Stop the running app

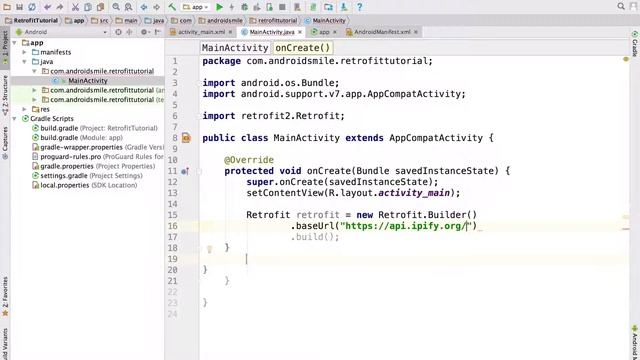point(282,7)
